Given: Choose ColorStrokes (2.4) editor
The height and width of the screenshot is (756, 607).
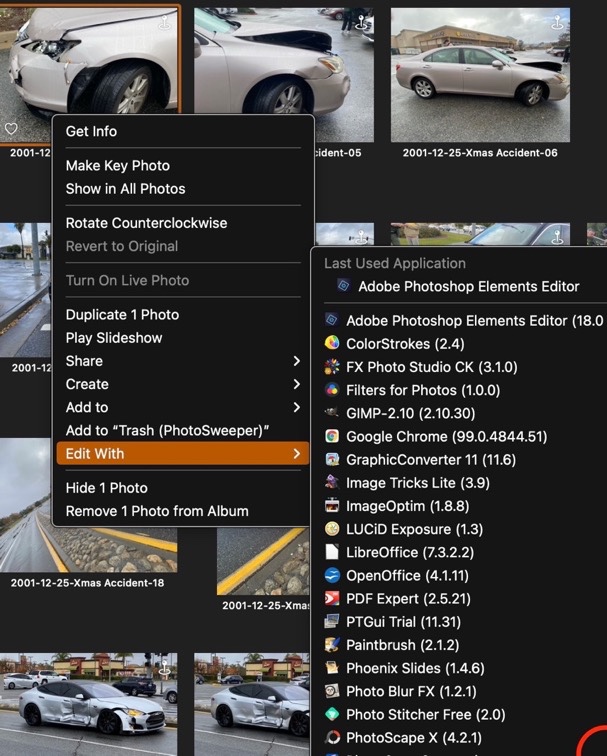Looking at the screenshot, I should click(x=460, y=343).
